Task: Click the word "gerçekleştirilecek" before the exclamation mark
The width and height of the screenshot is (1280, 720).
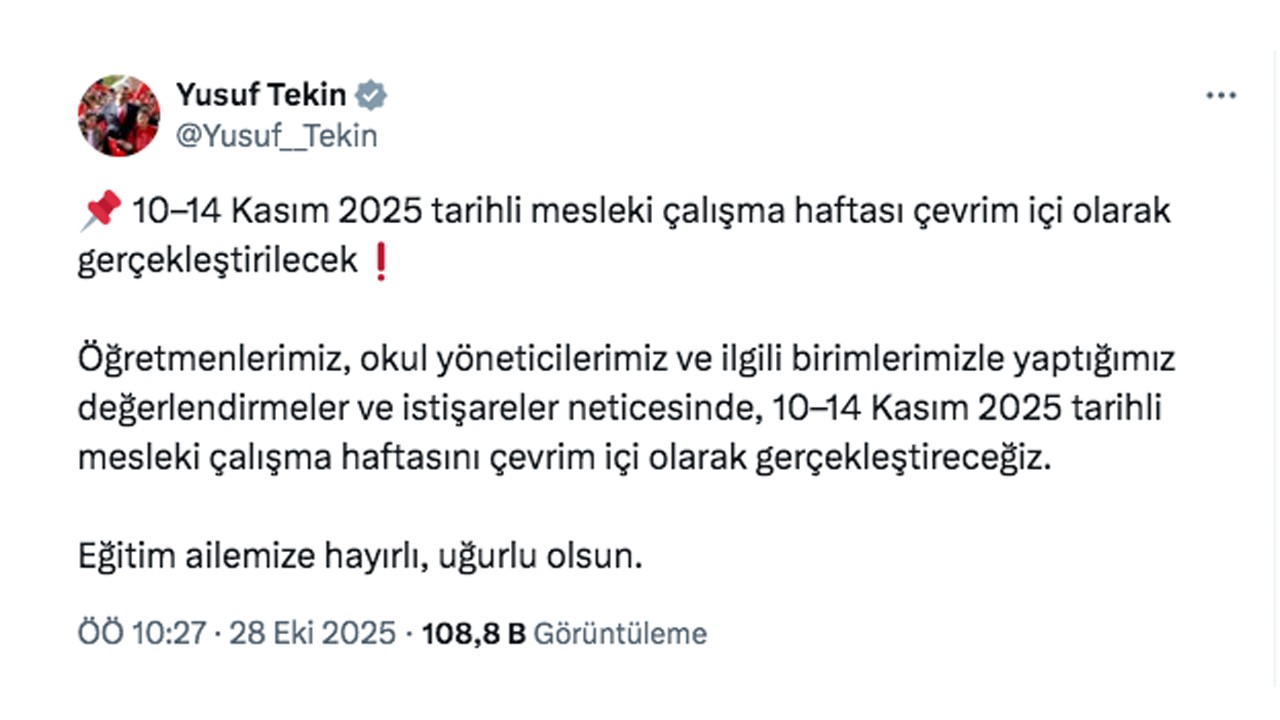Action: [x=217, y=260]
